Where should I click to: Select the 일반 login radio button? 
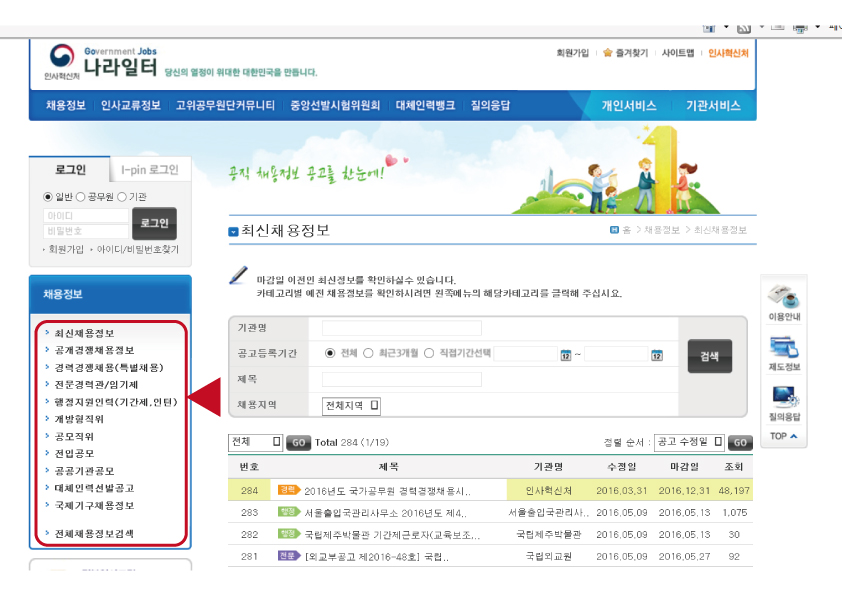tap(48, 197)
